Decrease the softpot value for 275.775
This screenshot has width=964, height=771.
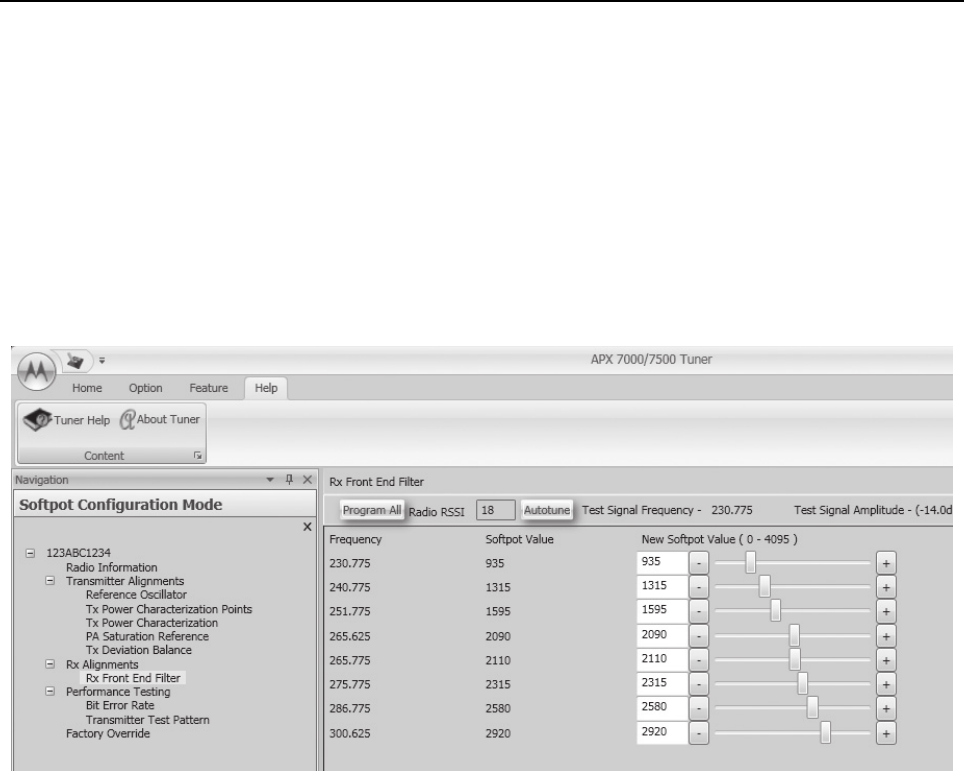[x=698, y=684]
